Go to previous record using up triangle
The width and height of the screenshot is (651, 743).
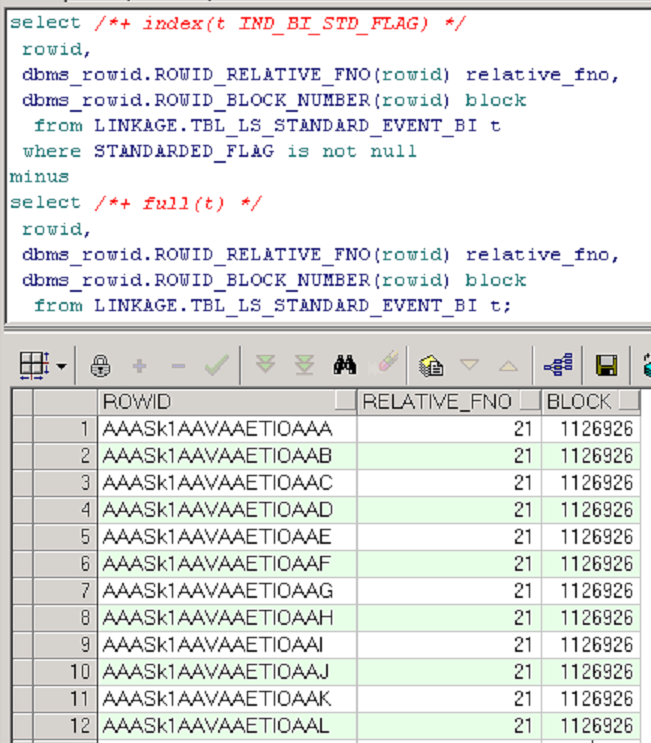[508, 366]
